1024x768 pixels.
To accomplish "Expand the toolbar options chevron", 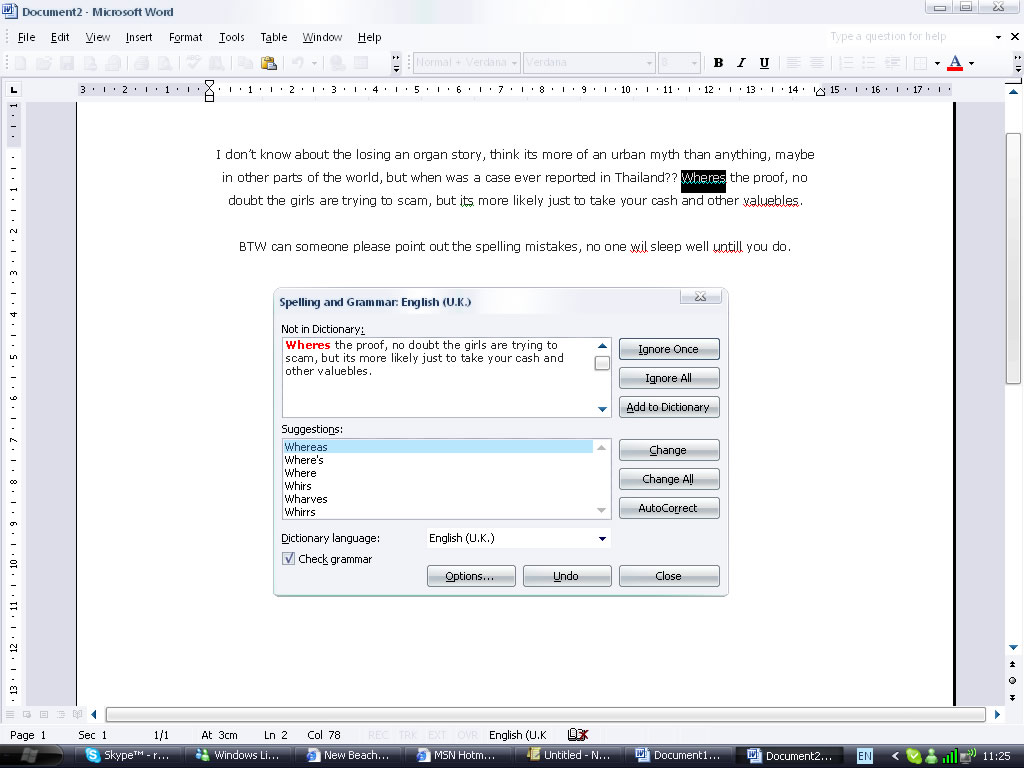I will tap(396, 63).
